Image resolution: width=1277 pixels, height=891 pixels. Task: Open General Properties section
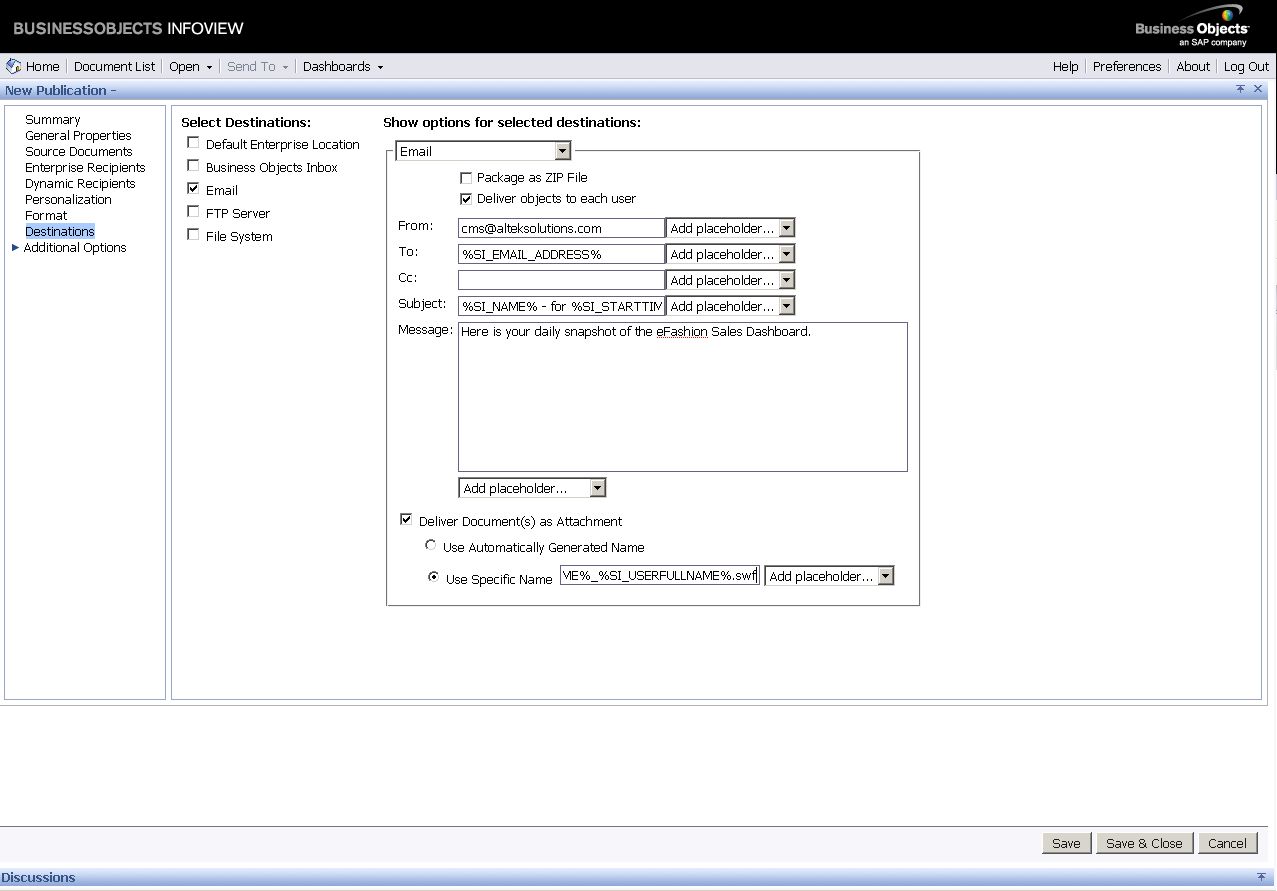pyautogui.click(x=78, y=135)
